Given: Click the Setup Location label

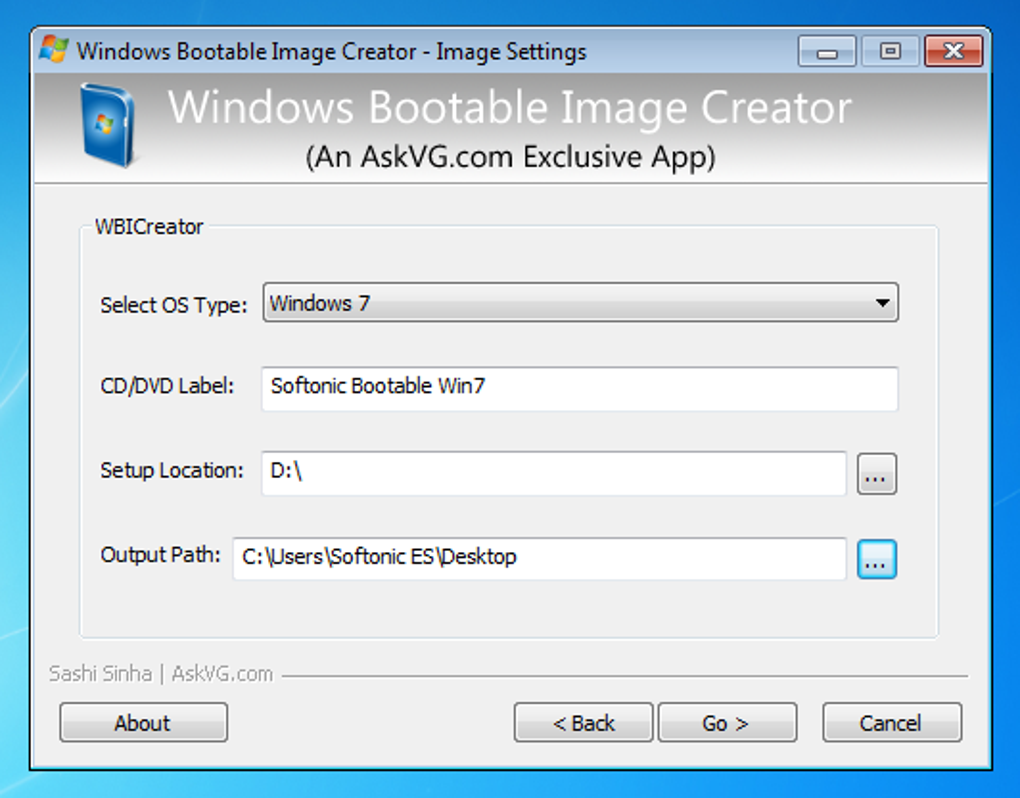Looking at the screenshot, I should tap(172, 470).
